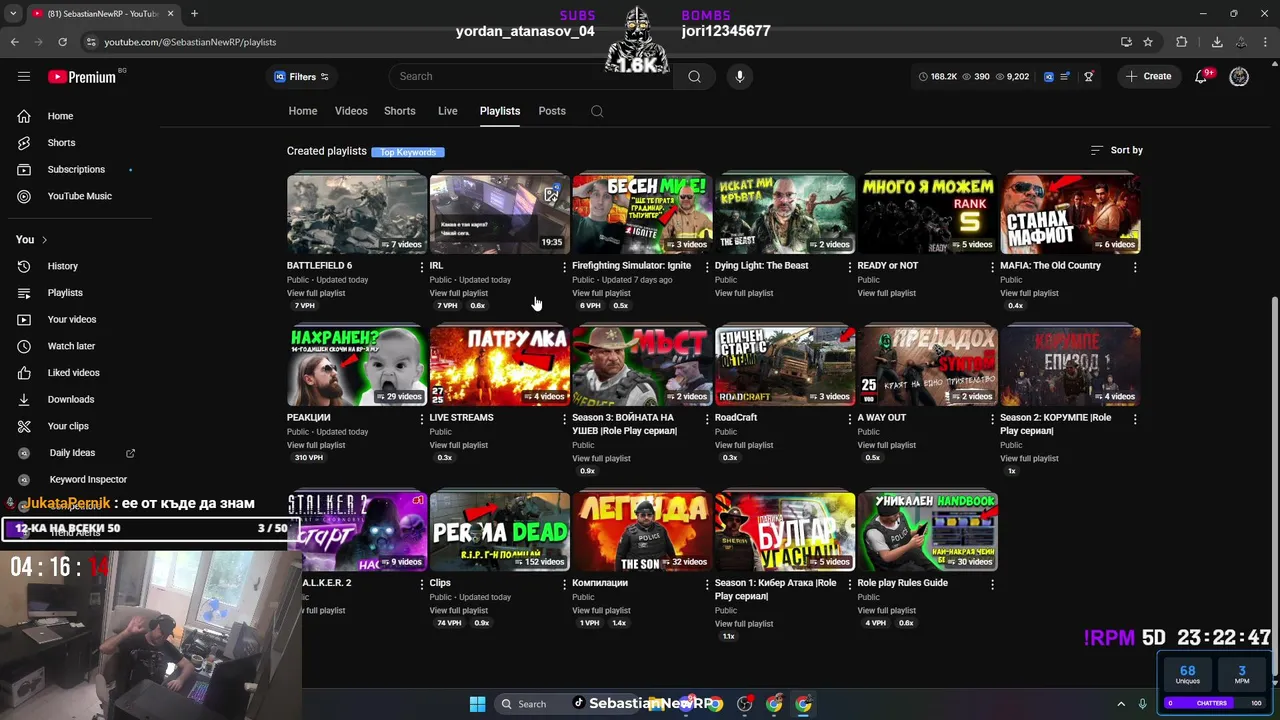The height and width of the screenshot is (720, 1280).
Task: Click the Create button
Action: pyautogui.click(x=1149, y=77)
